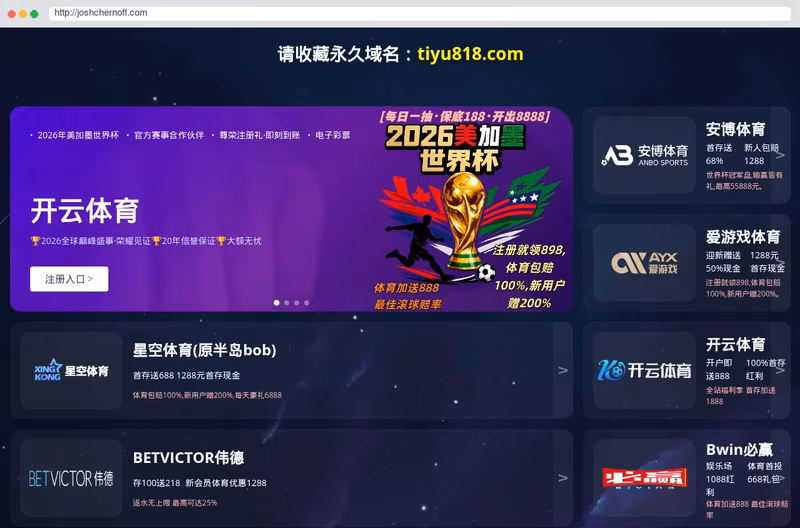Click the 体育包赔100% red promo text
Screen dimensions: 800x528
coord(207,395)
